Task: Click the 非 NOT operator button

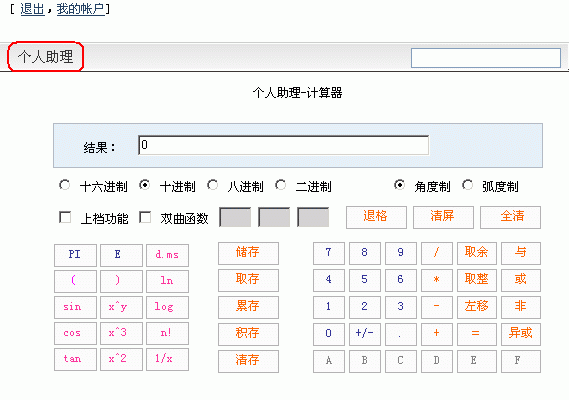Action: tap(521, 307)
